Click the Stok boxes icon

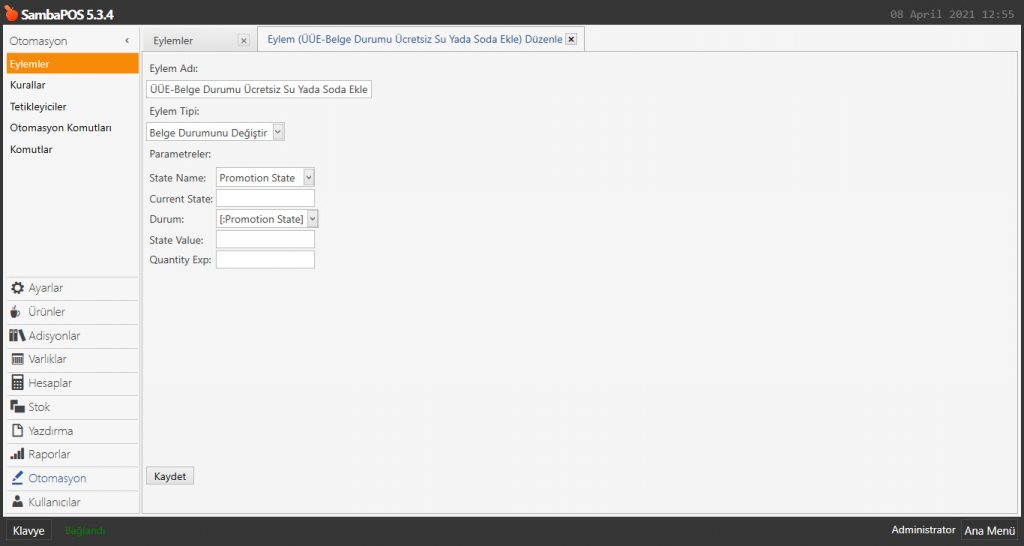point(17,407)
